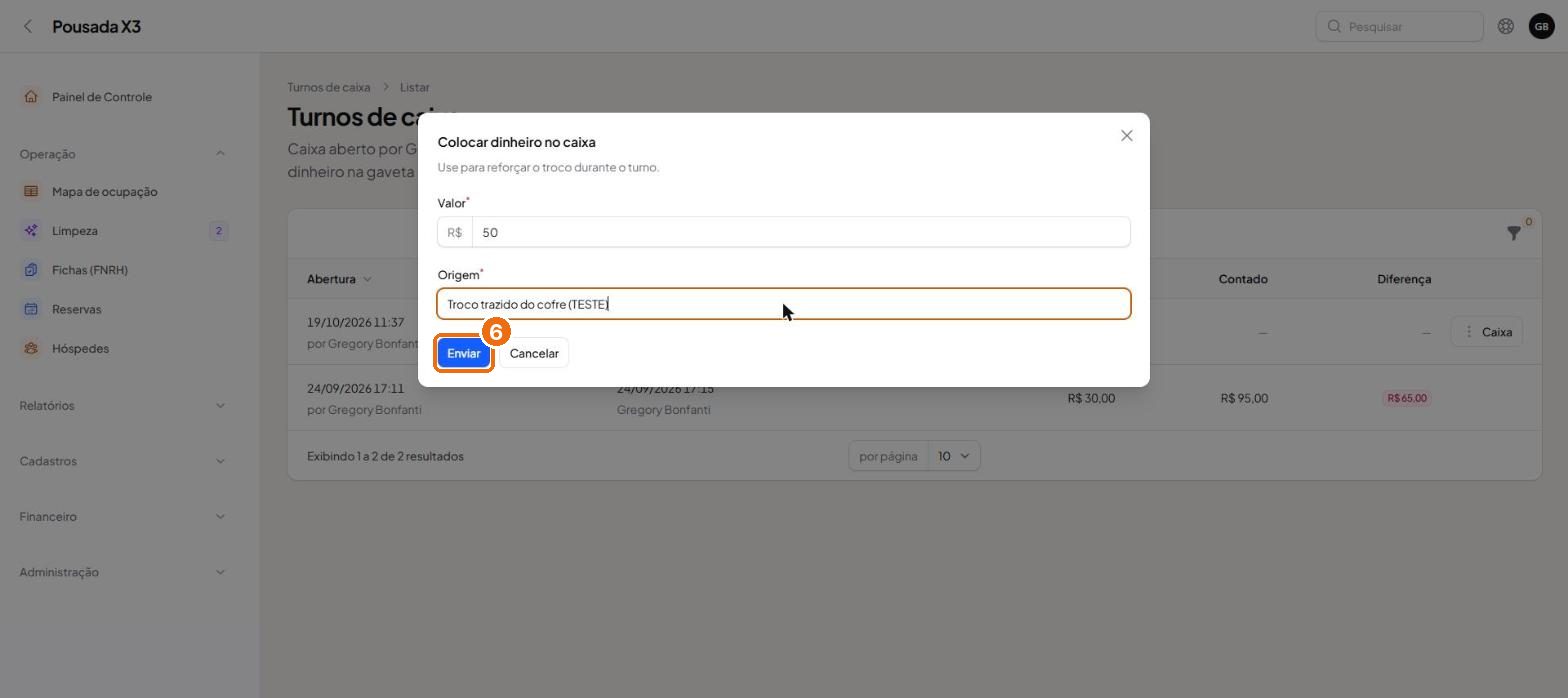
Task: Open the Caixa actions menu in first row
Action: 1486,332
